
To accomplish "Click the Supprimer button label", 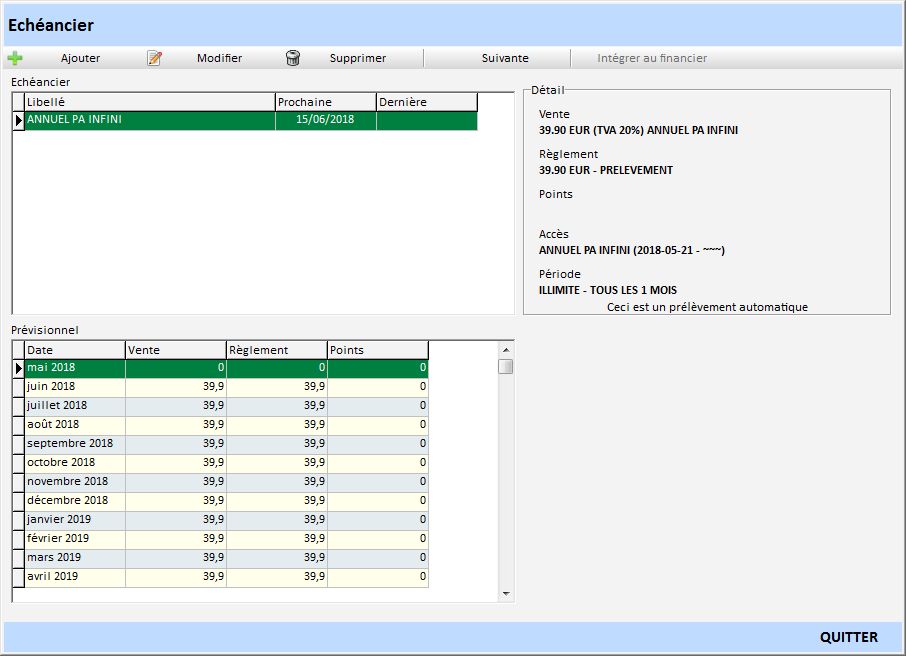I will [358, 58].
